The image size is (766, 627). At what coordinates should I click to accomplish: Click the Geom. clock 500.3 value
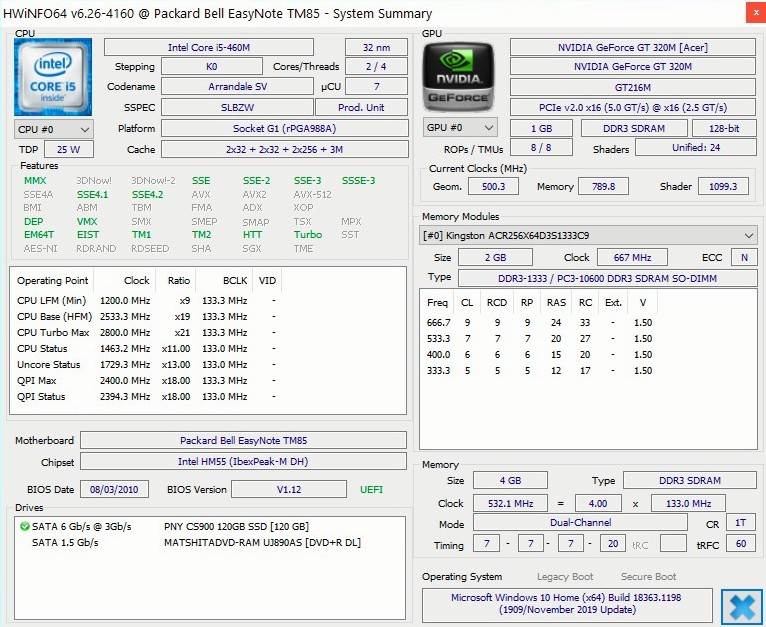[x=493, y=186]
